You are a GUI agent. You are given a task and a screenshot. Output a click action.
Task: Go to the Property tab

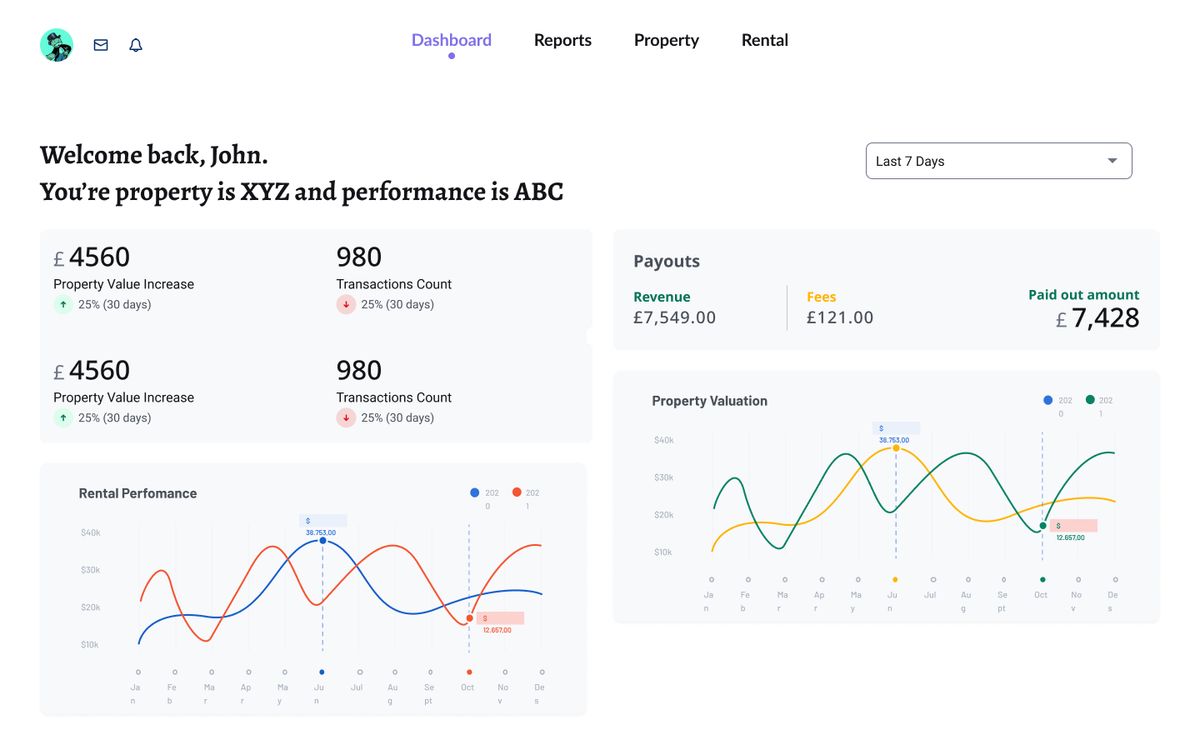click(666, 40)
